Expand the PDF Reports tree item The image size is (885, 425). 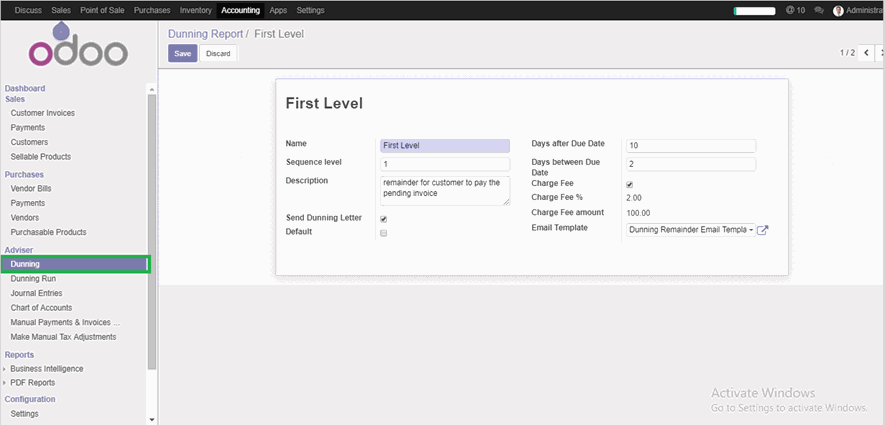tap(6, 383)
